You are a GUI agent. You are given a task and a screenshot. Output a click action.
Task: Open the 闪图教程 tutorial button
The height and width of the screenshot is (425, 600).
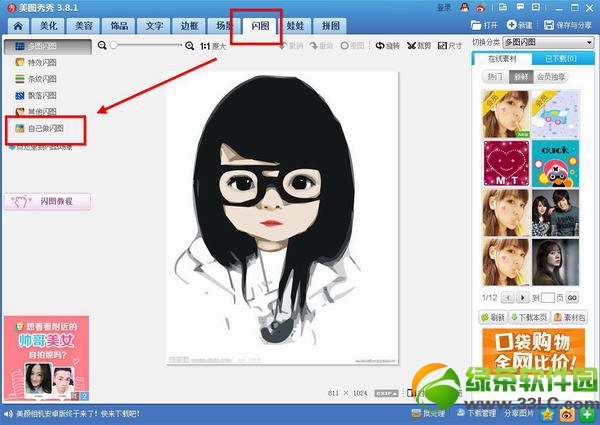tap(47, 201)
